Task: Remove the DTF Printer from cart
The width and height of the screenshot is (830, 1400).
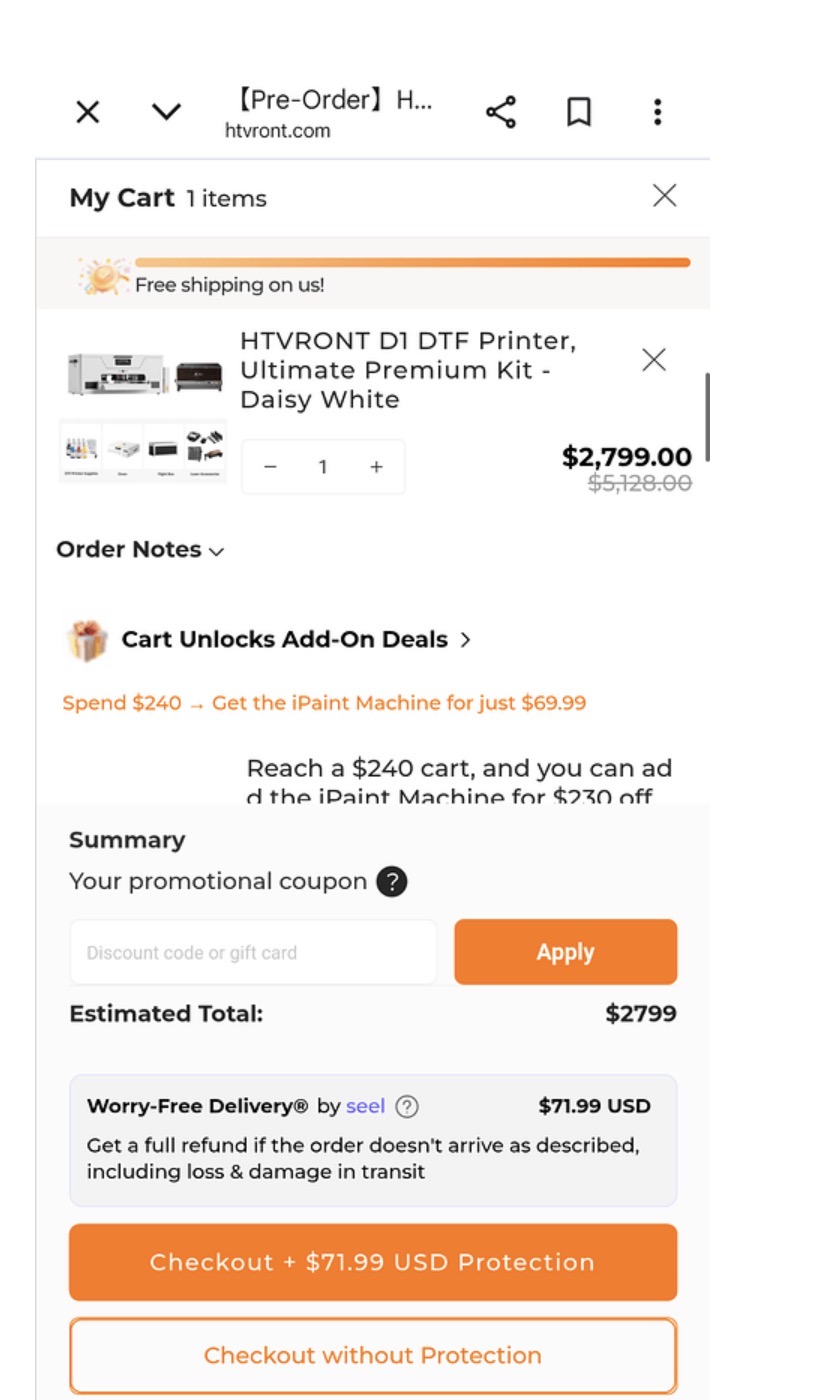Action: point(654,360)
